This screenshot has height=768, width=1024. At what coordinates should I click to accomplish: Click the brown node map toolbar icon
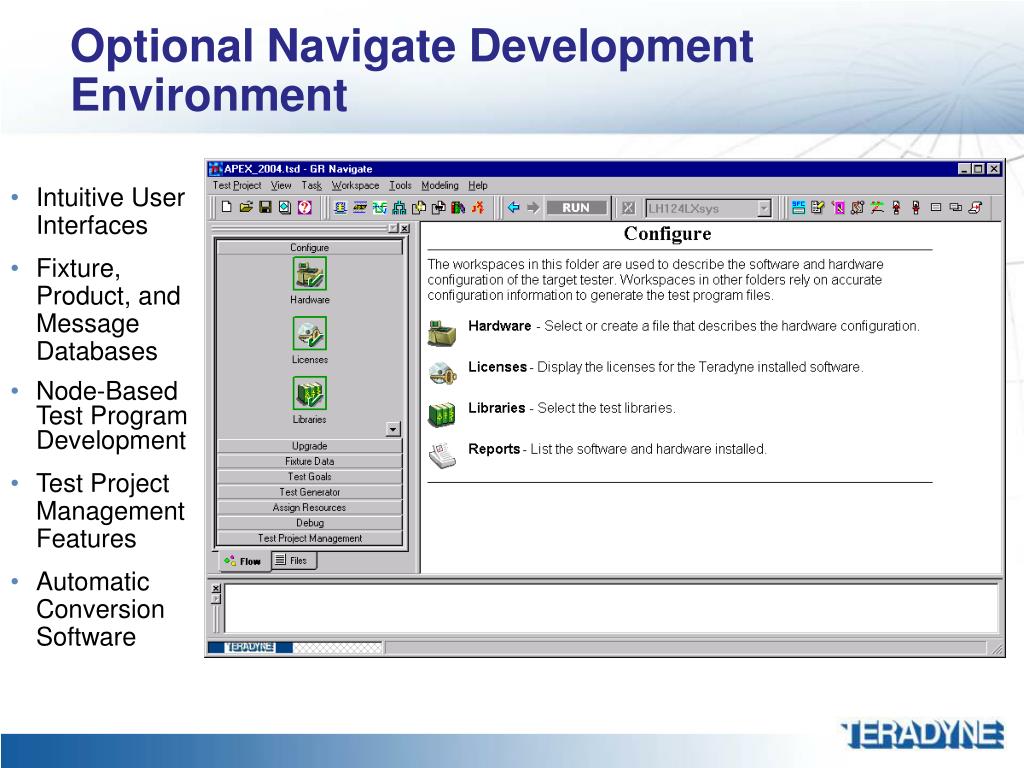(x=857, y=208)
